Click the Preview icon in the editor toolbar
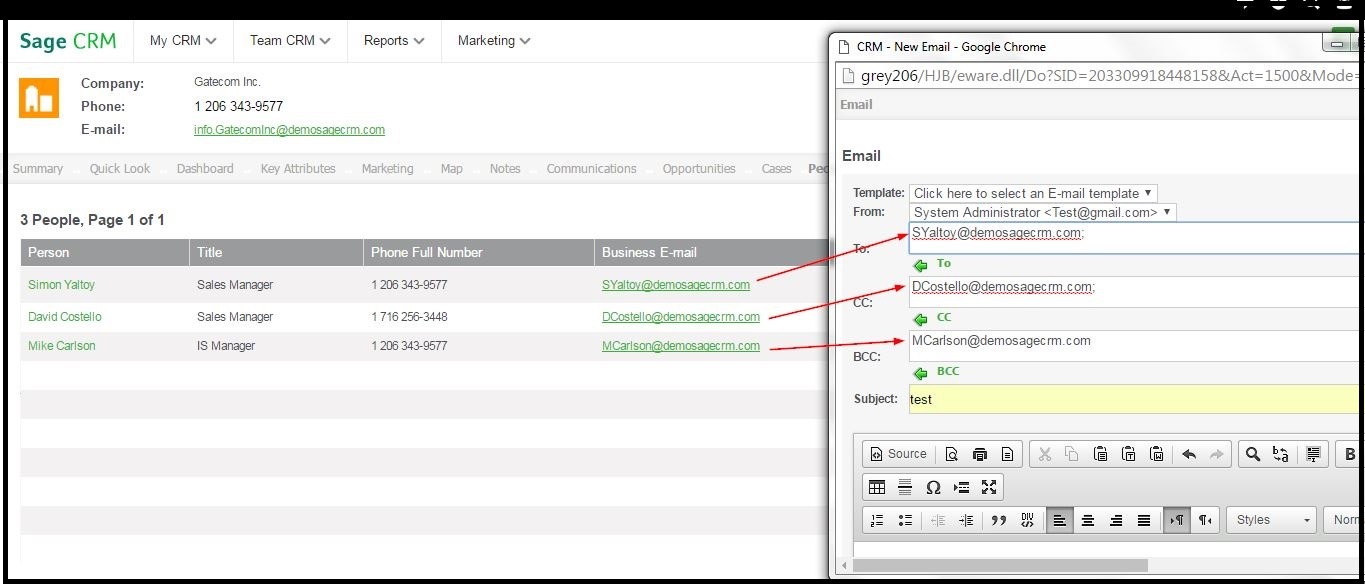 [952, 454]
